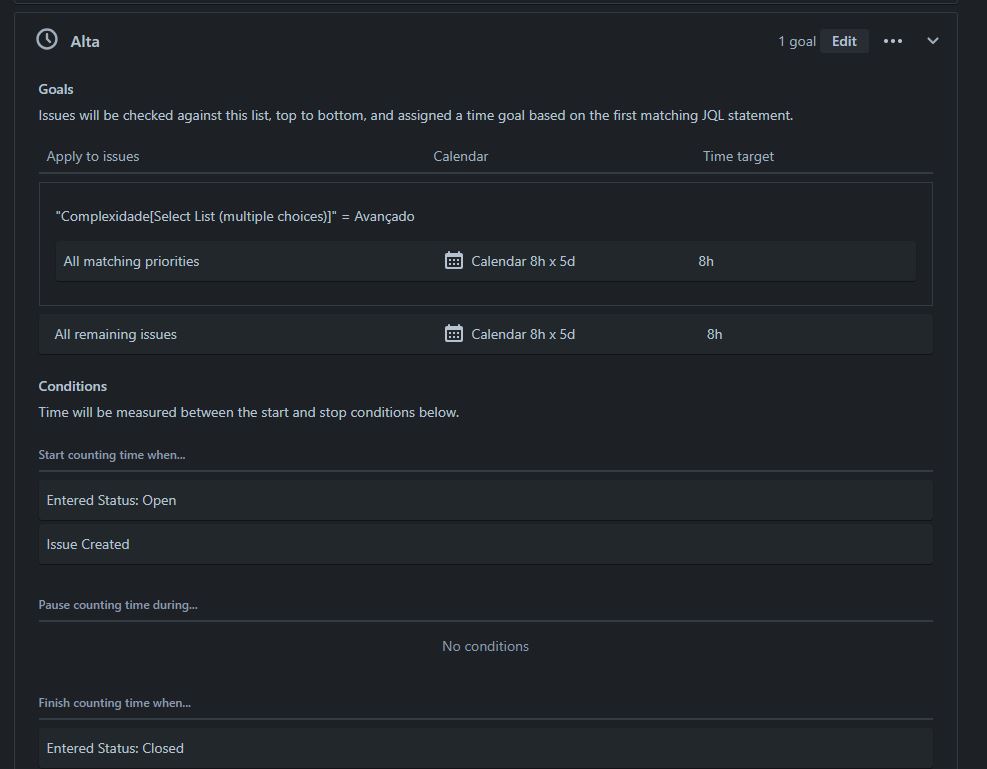Select "Entered Status: Closed" finish condition
Screen dimensions: 987x769
485,748
